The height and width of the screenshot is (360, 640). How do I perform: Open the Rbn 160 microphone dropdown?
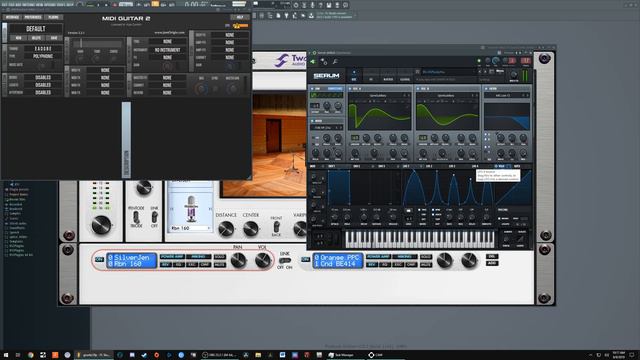click(190, 228)
